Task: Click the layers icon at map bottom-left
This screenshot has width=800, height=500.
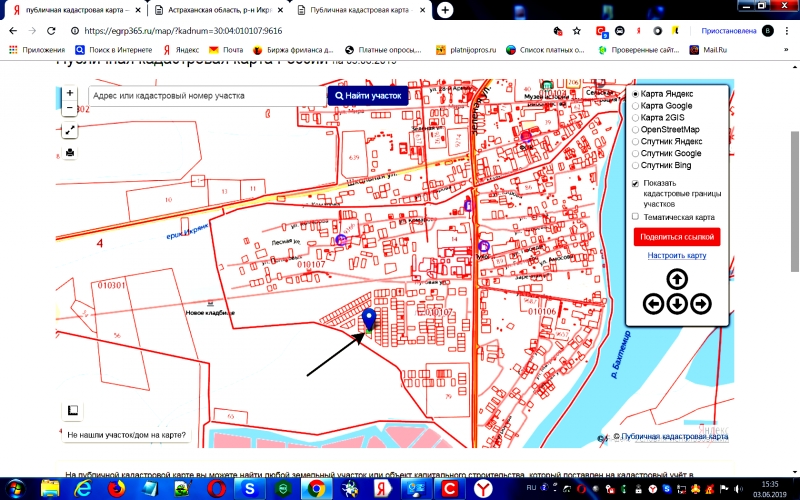Action: (72, 410)
